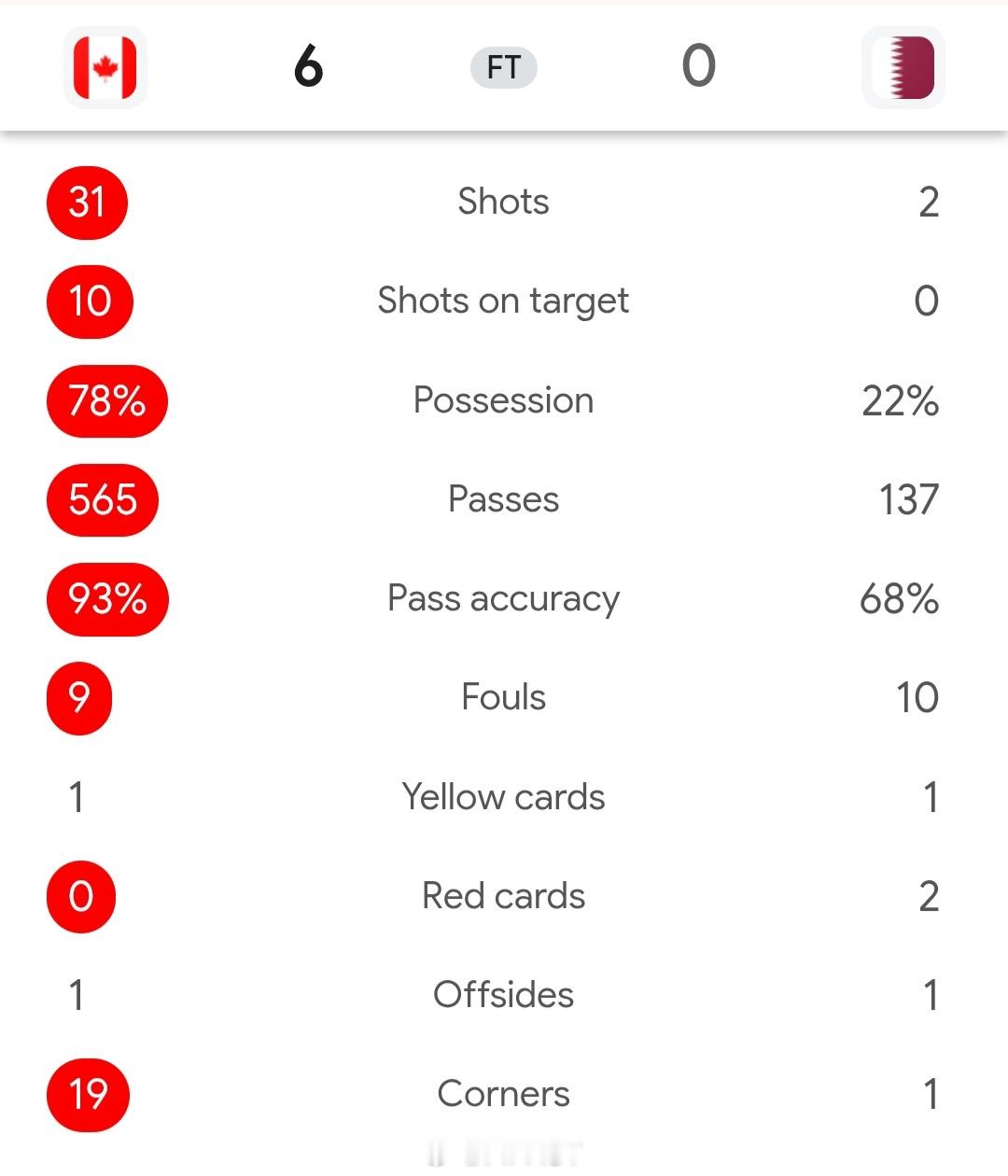The width and height of the screenshot is (1008, 1176).
Task: Select the Possession stat label
Action: click(504, 400)
